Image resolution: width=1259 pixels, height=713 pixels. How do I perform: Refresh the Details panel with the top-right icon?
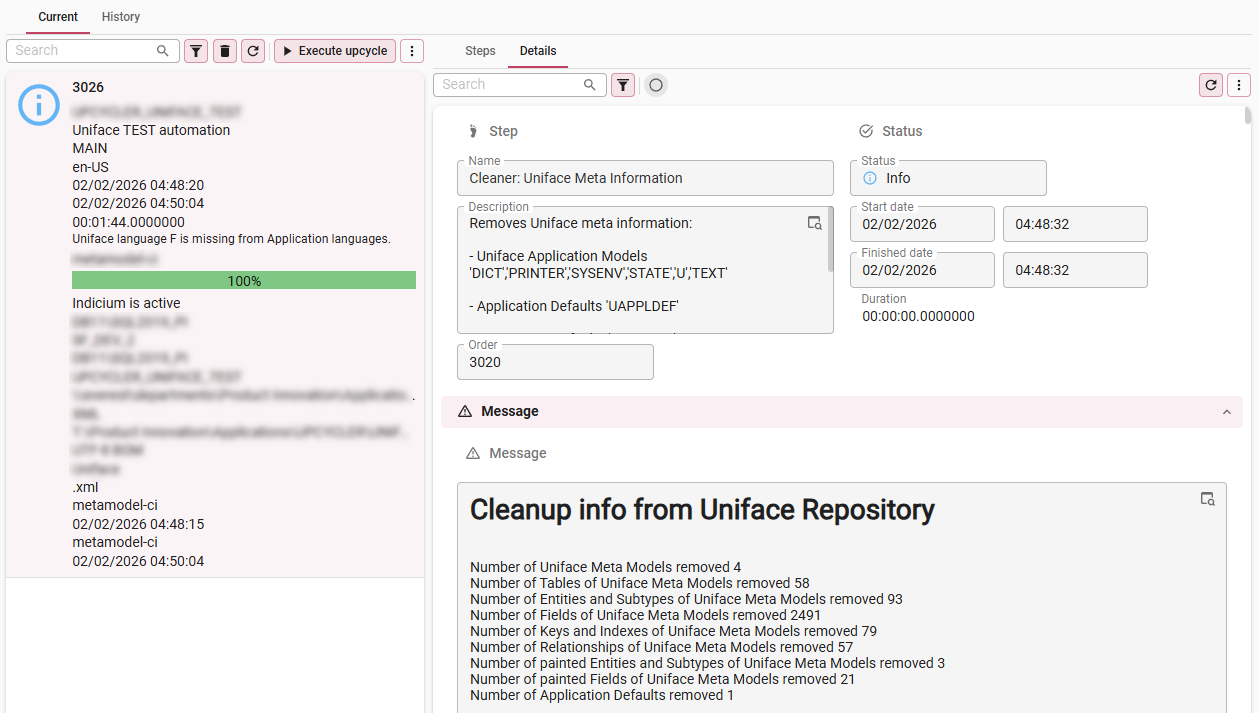(1211, 85)
